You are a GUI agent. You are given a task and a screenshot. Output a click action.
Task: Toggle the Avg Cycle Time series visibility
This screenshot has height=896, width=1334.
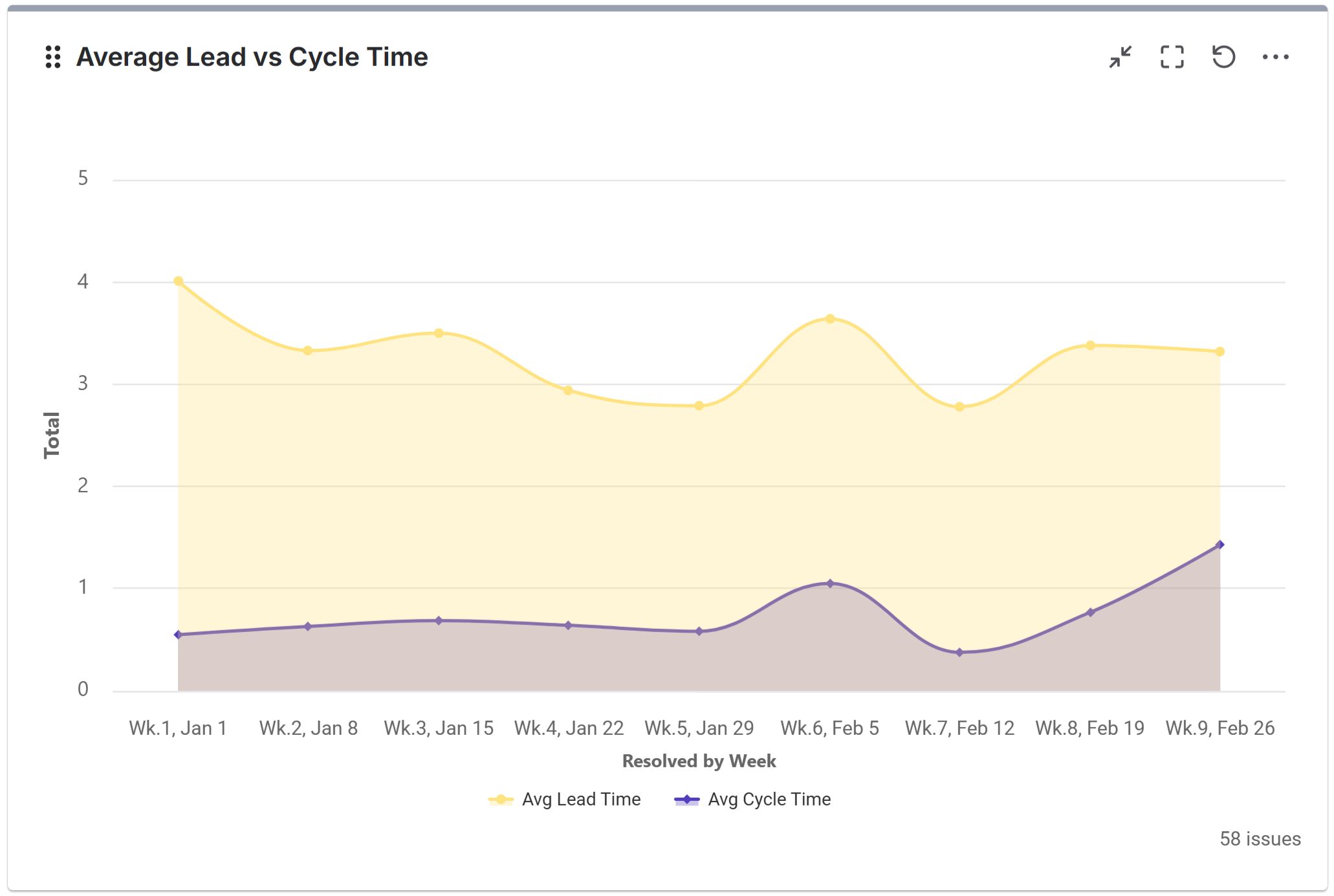pos(769,799)
